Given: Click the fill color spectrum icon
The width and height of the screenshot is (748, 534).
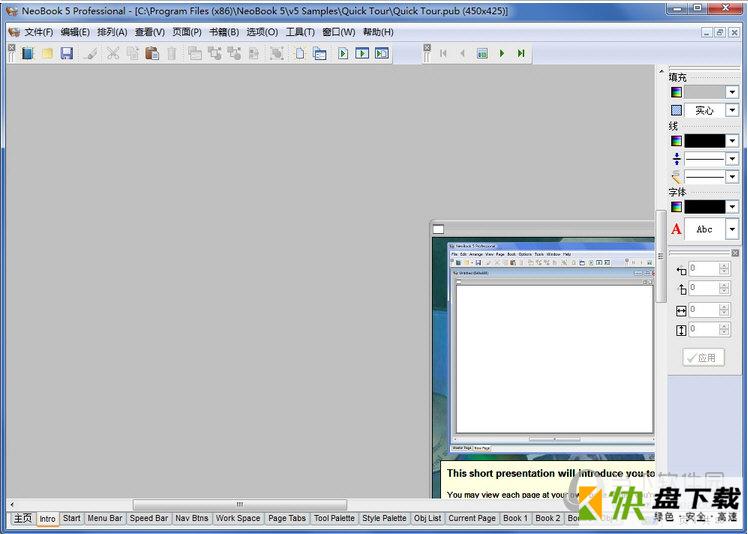Looking at the screenshot, I should click(676, 92).
